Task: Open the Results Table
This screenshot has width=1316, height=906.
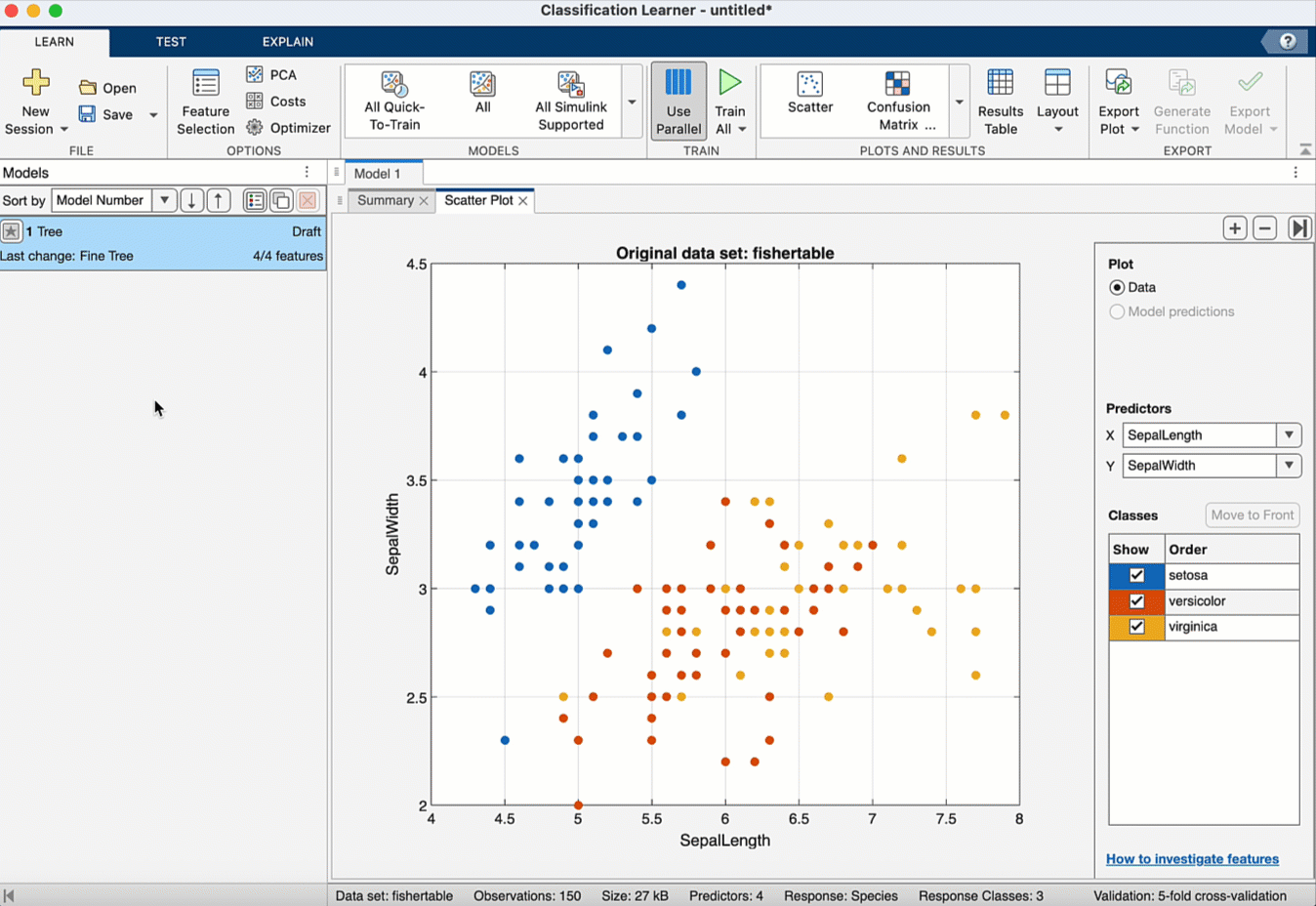Action: click(1000, 102)
